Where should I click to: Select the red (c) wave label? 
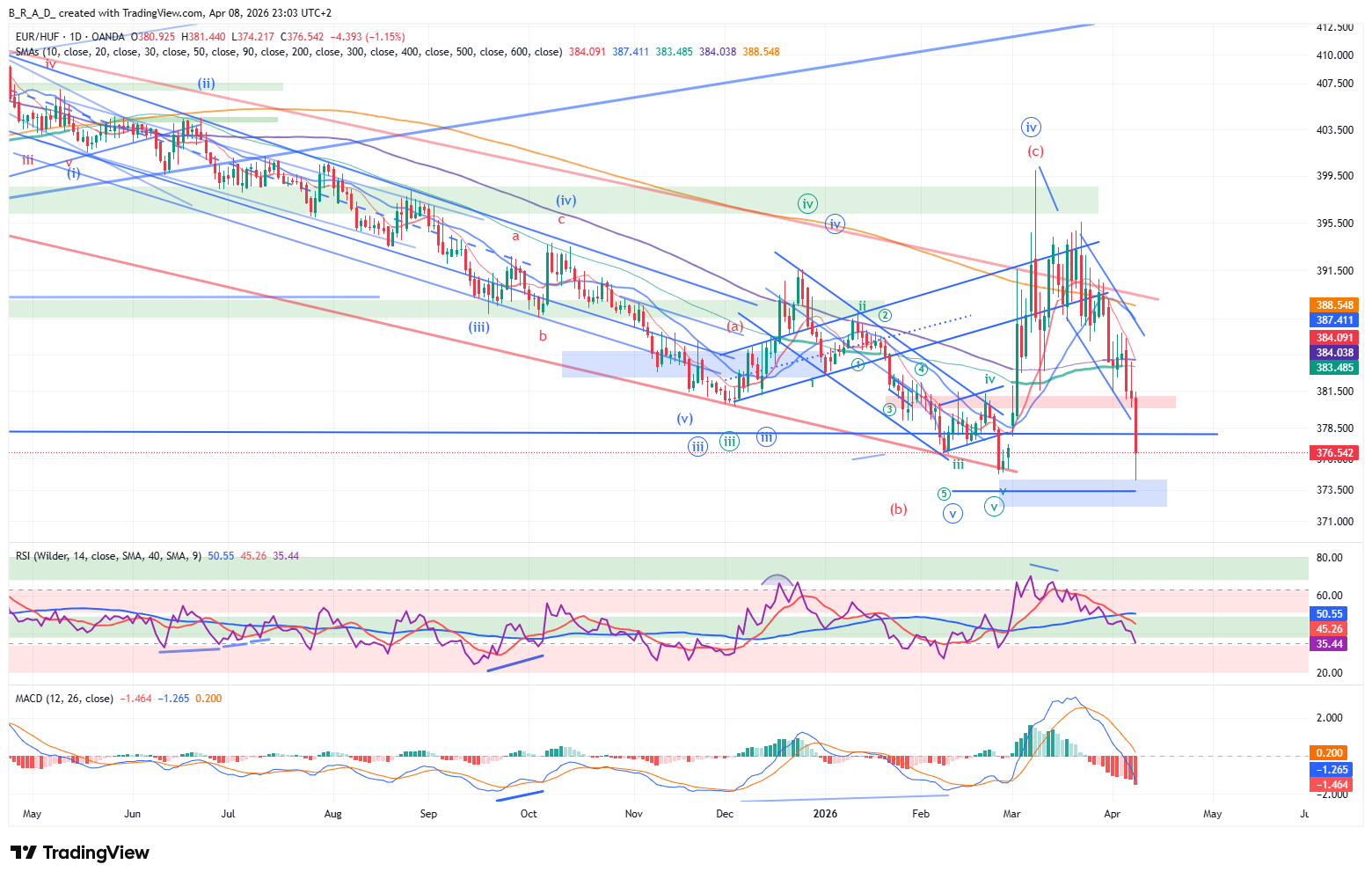click(x=1035, y=151)
